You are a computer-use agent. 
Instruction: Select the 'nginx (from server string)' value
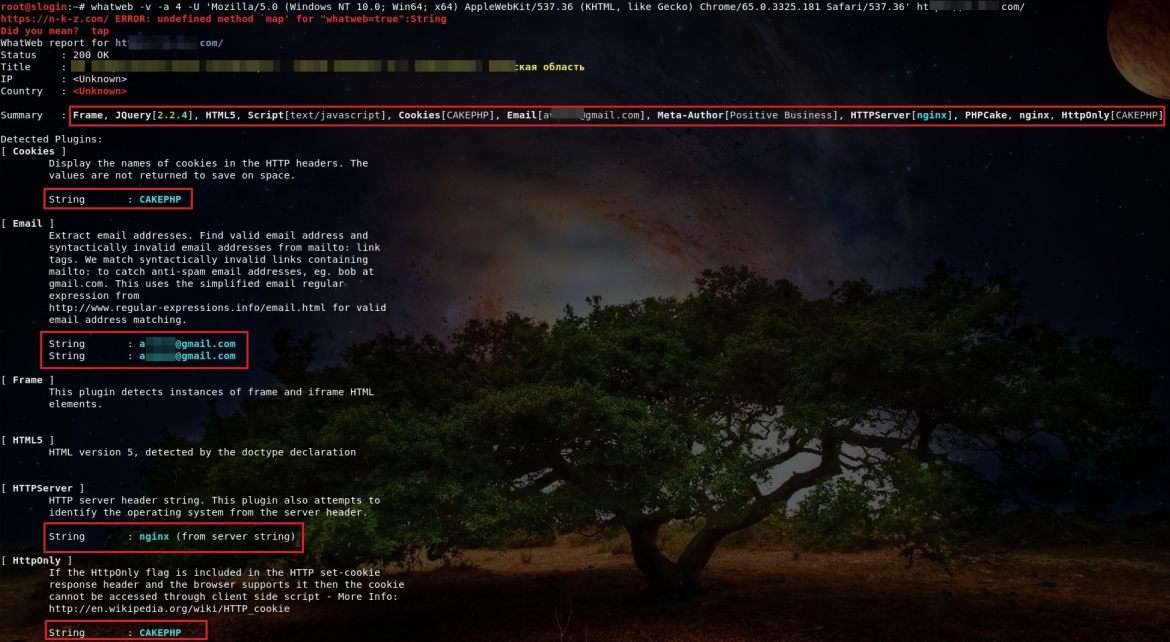click(217, 537)
